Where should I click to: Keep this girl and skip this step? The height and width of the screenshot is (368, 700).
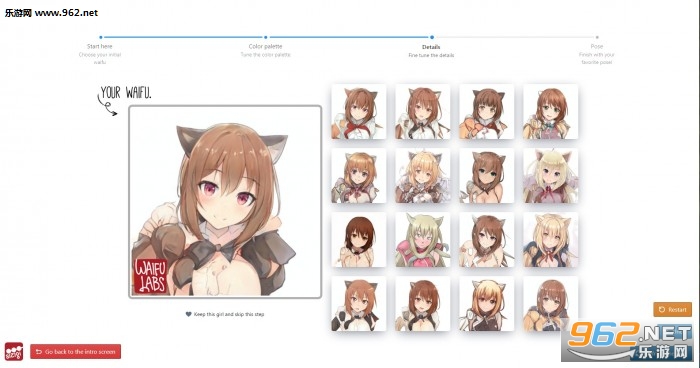[x=225, y=314]
